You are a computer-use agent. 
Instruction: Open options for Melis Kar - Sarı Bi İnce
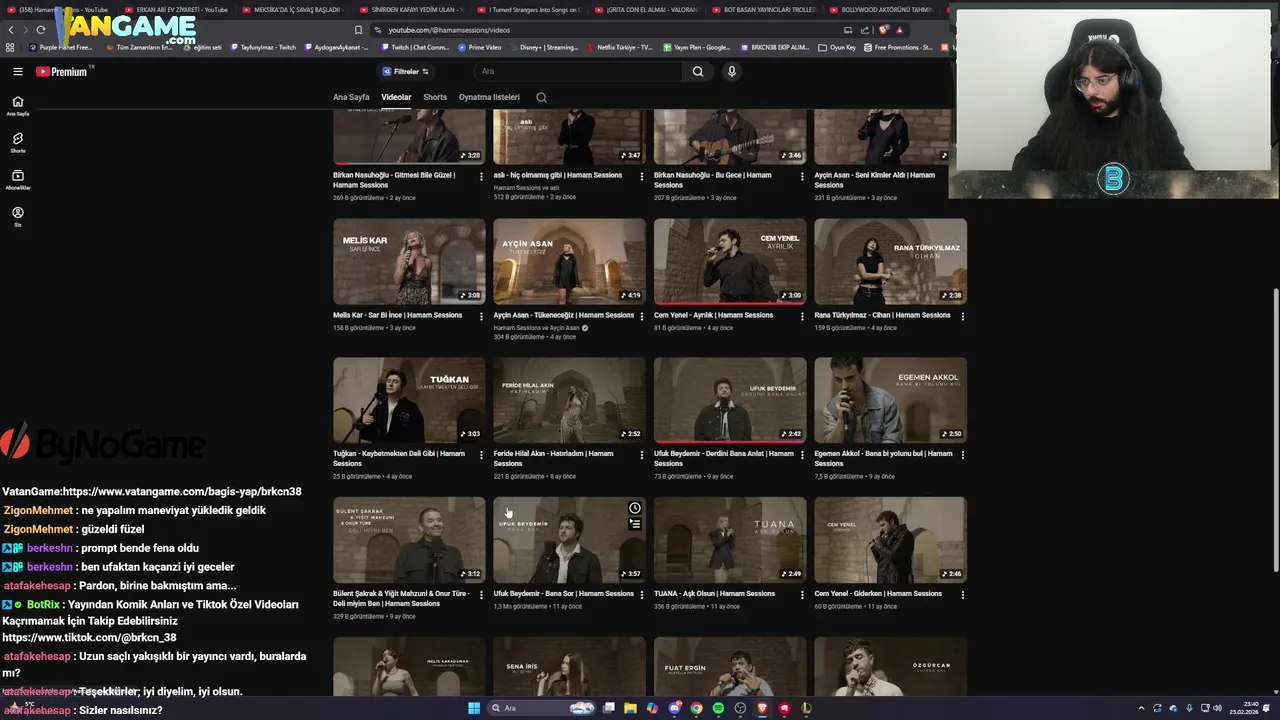481,316
